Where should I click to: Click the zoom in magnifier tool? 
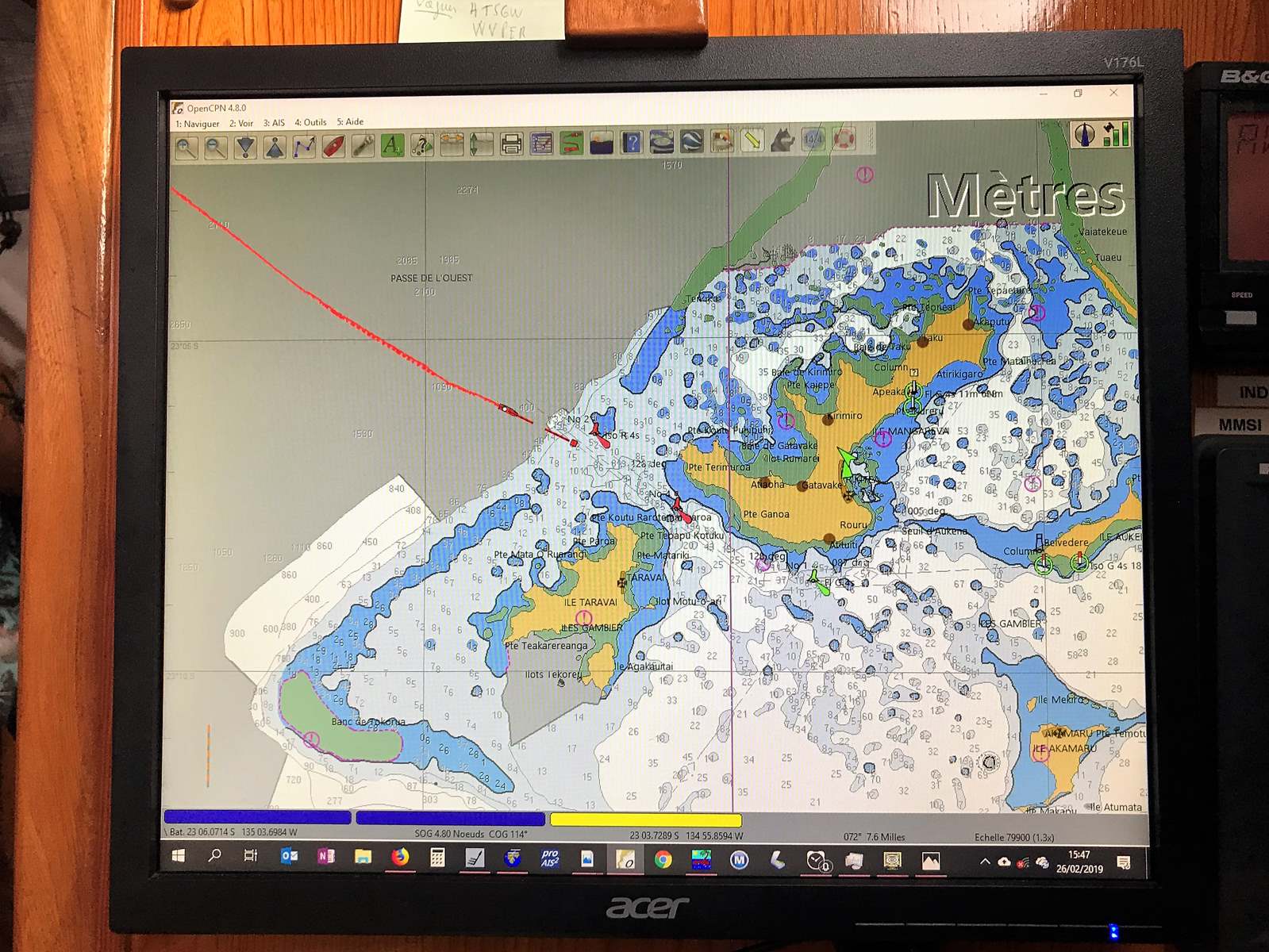coord(187,147)
